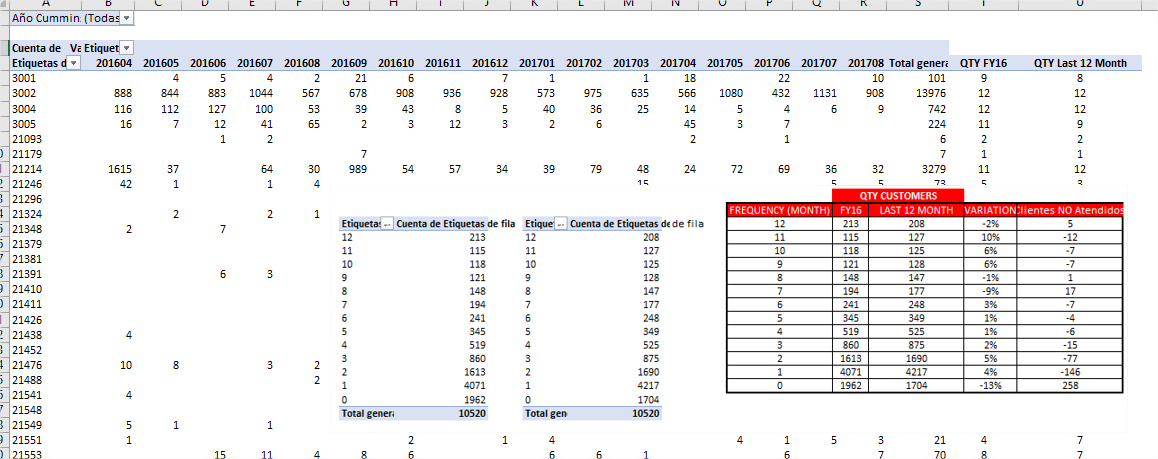This screenshot has width=1158, height=459.
Task: Select row label 21179
Action: pyautogui.click(x=27, y=154)
